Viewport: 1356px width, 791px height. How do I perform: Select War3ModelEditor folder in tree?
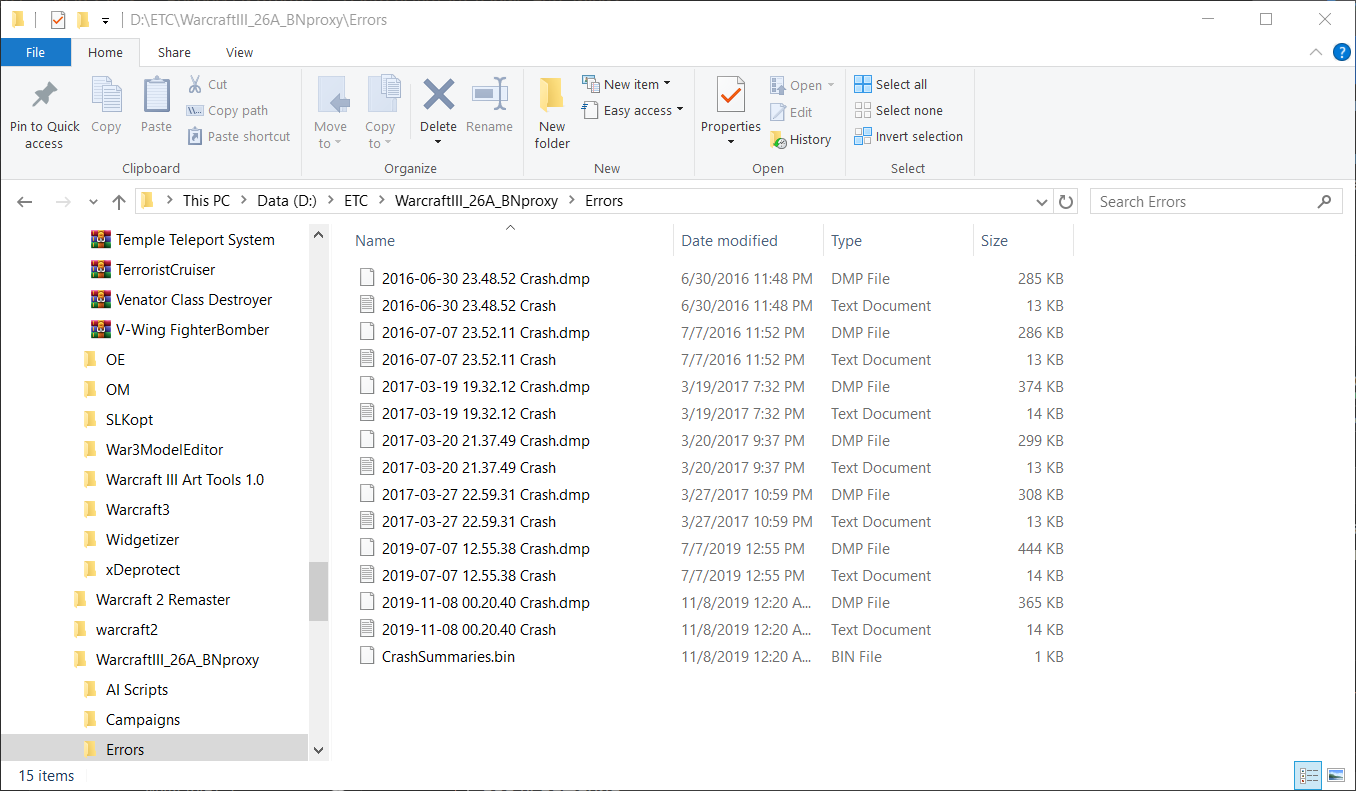tap(164, 450)
